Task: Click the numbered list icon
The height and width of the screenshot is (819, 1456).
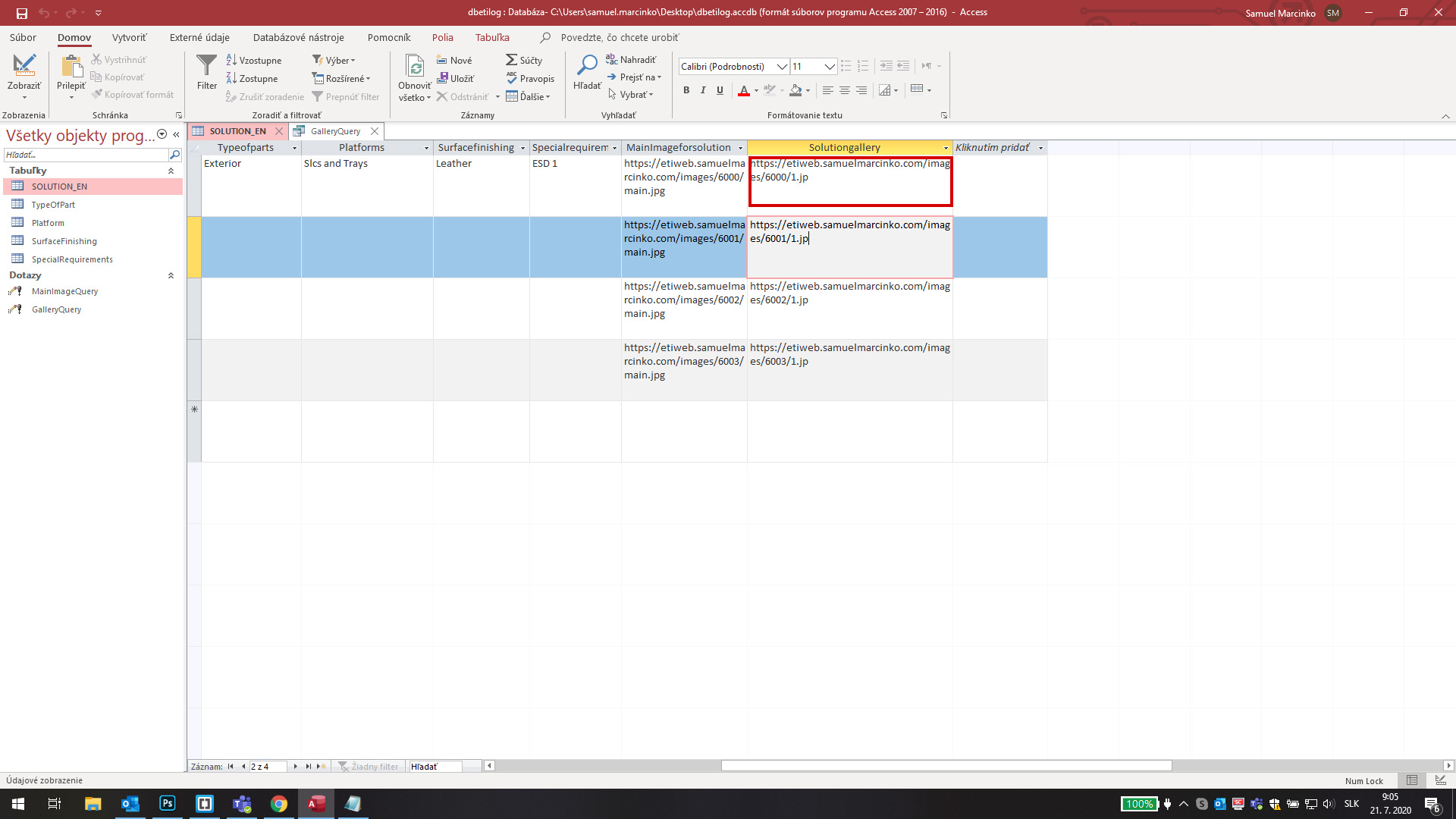Action: click(863, 66)
